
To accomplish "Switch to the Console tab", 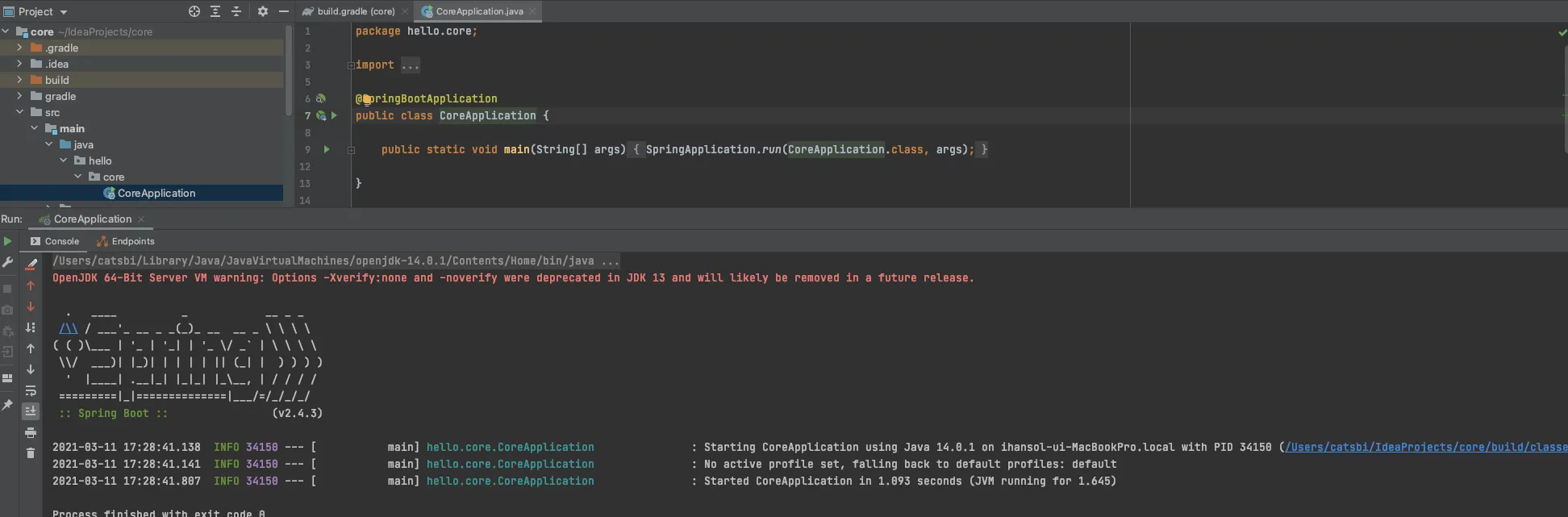I will pyautogui.click(x=55, y=241).
